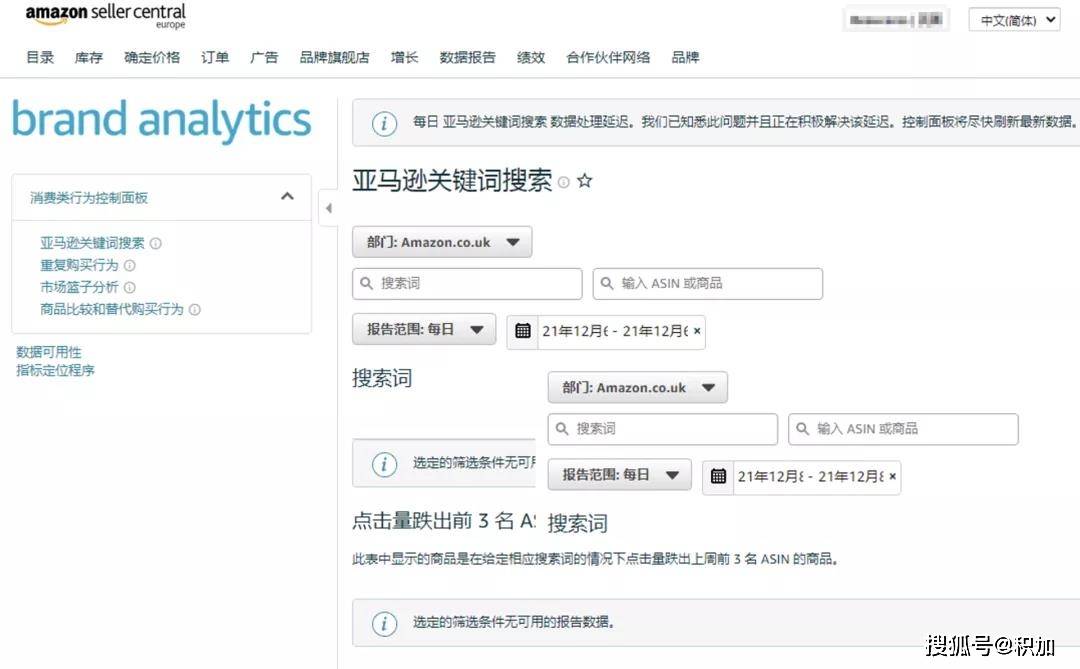Click info icon next to 重复购买行为
Viewport: 1080px width, 669px height.
[130, 266]
